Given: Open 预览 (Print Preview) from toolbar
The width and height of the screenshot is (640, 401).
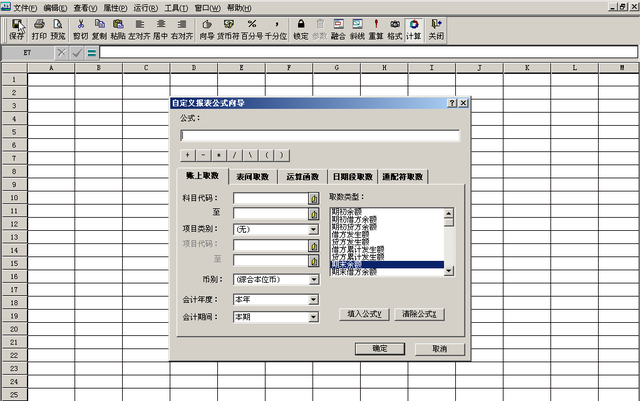Looking at the screenshot, I should point(58,29).
